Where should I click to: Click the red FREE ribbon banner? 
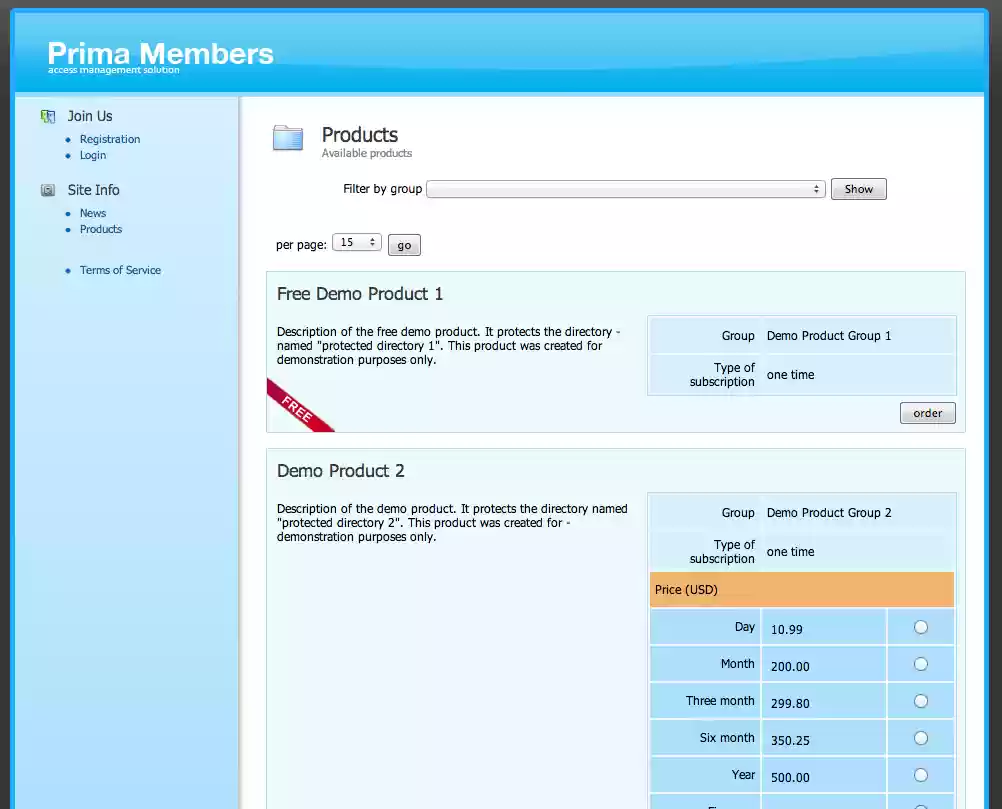click(x=299, y=404)
